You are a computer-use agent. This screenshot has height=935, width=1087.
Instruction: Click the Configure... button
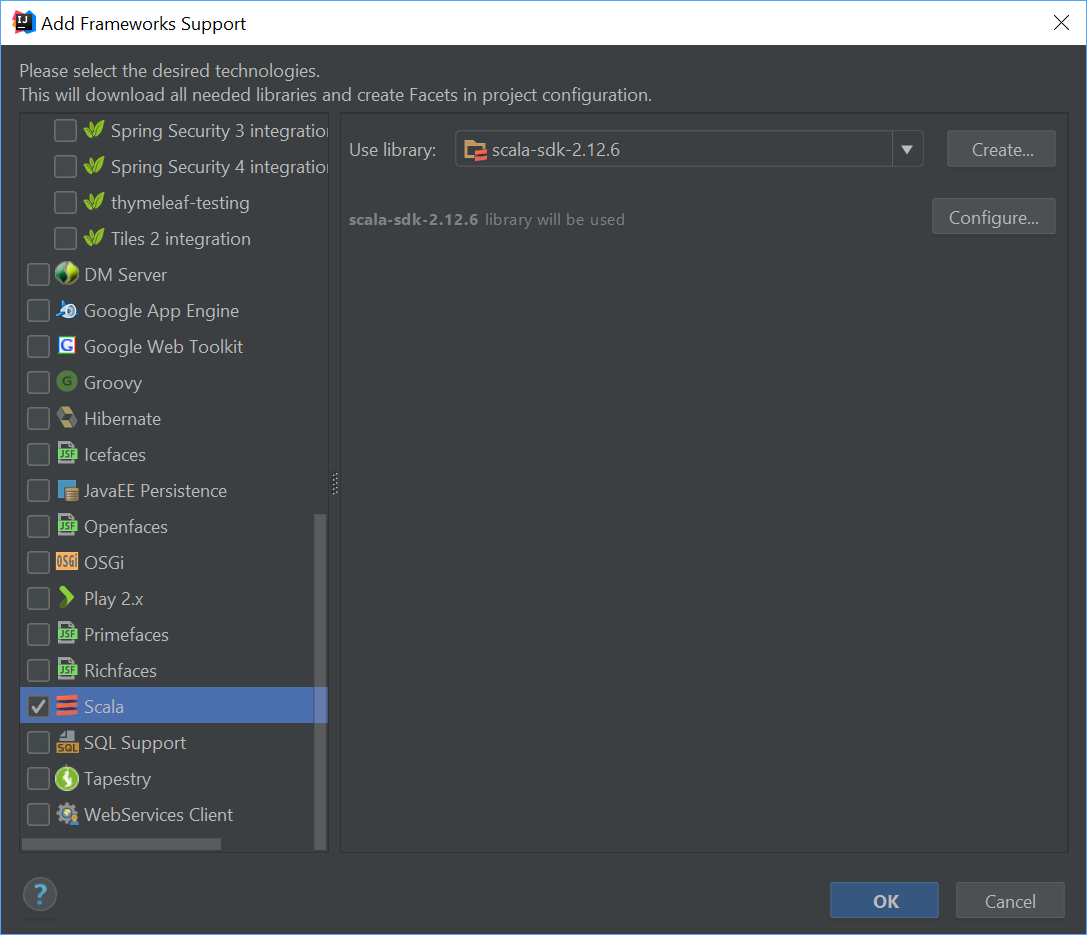click(993, 217)
